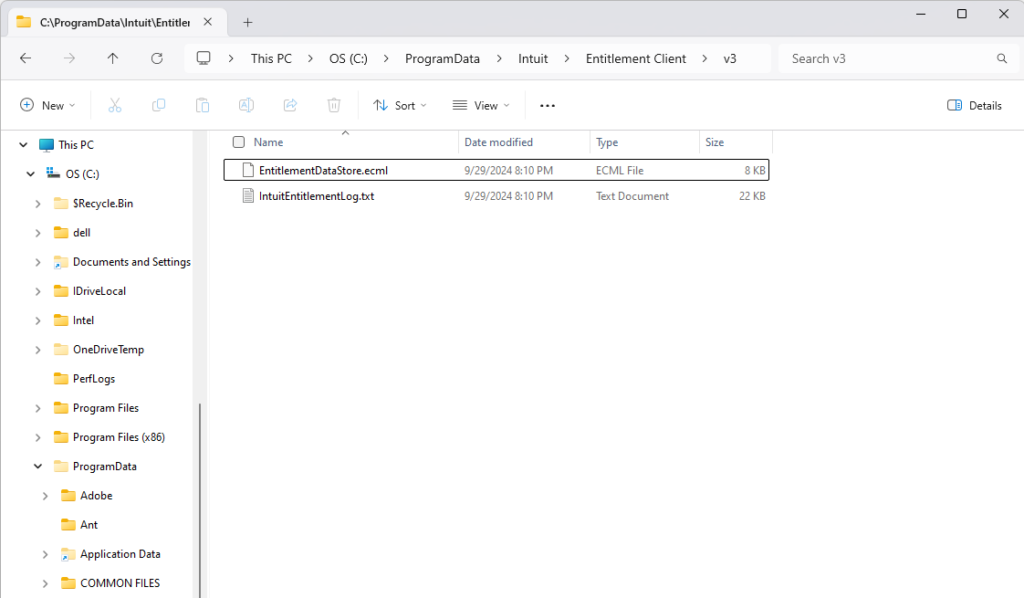Click the Delete trash icon

[334, 105]
